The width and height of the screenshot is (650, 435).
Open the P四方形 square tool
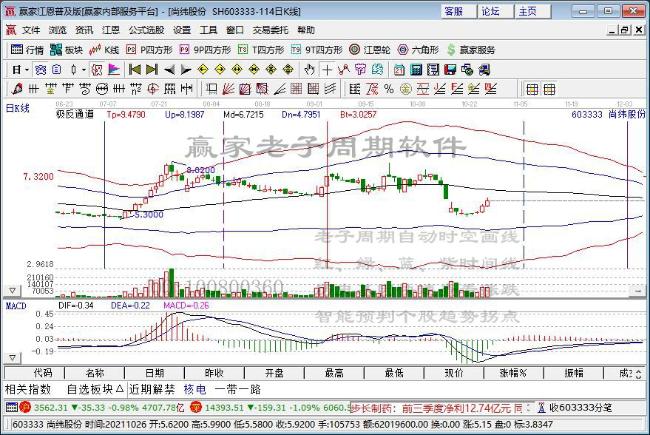click(149, 50)
